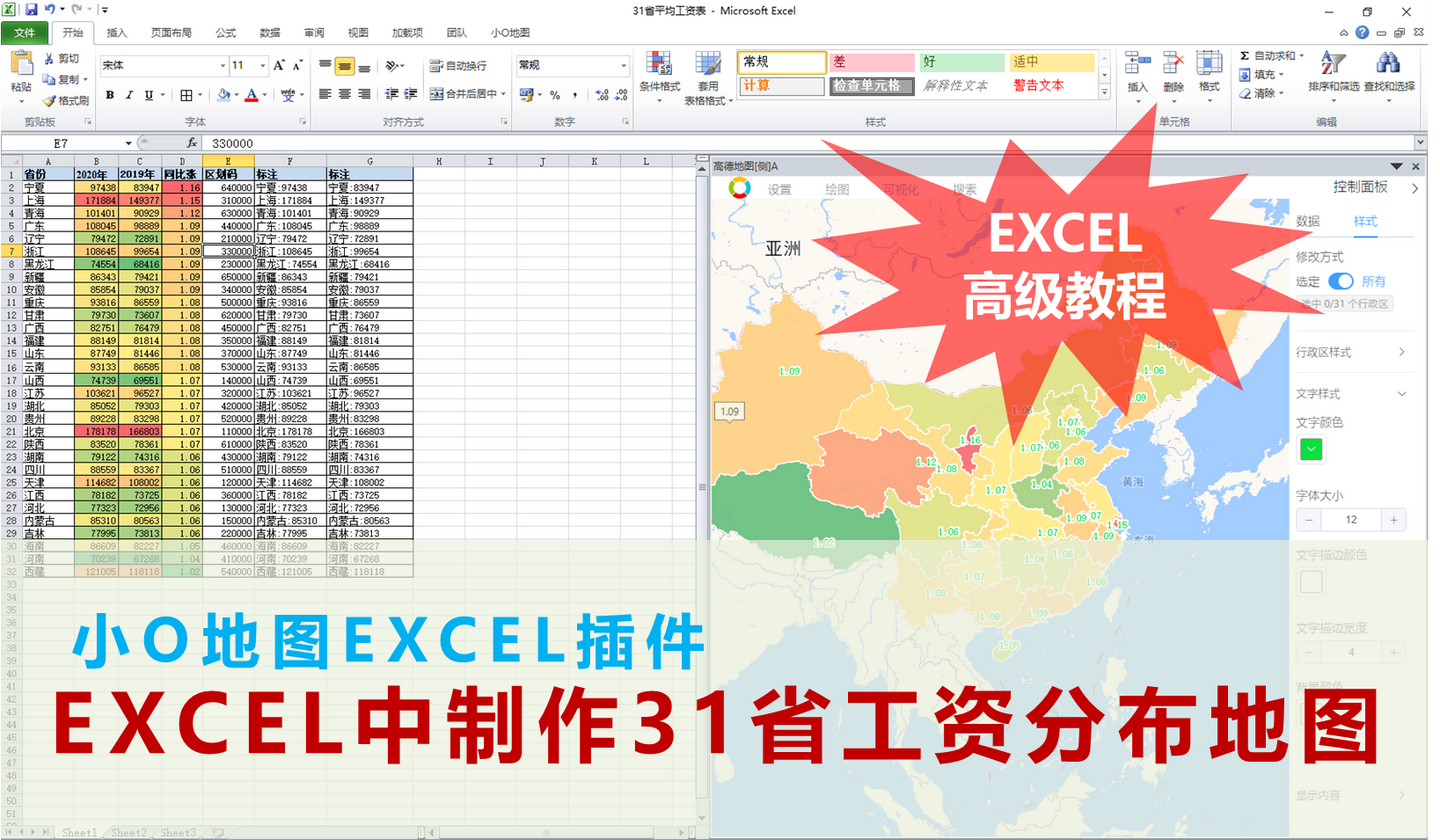Toggle italic formatting
This screenshot has width=1440, height=840.
coord(129,95)
